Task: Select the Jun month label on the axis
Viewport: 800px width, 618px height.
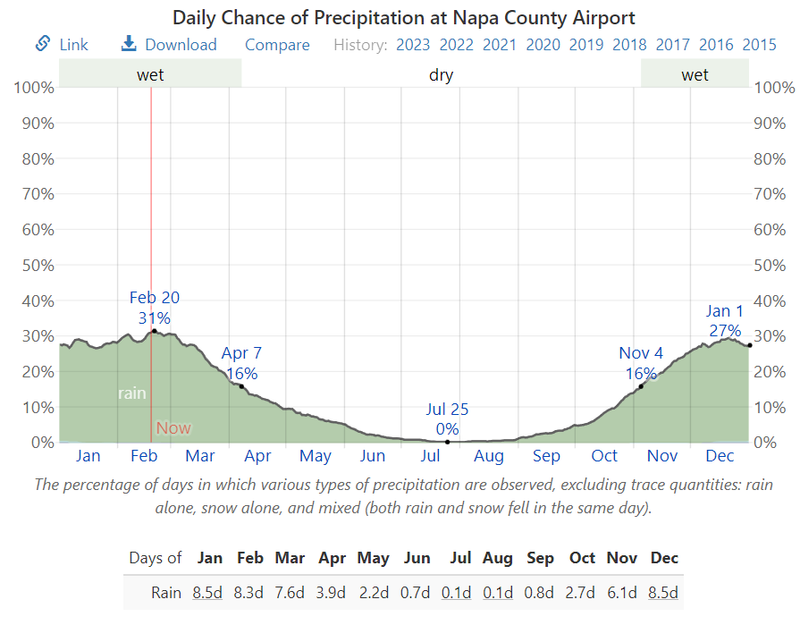Action: (372, 456)
